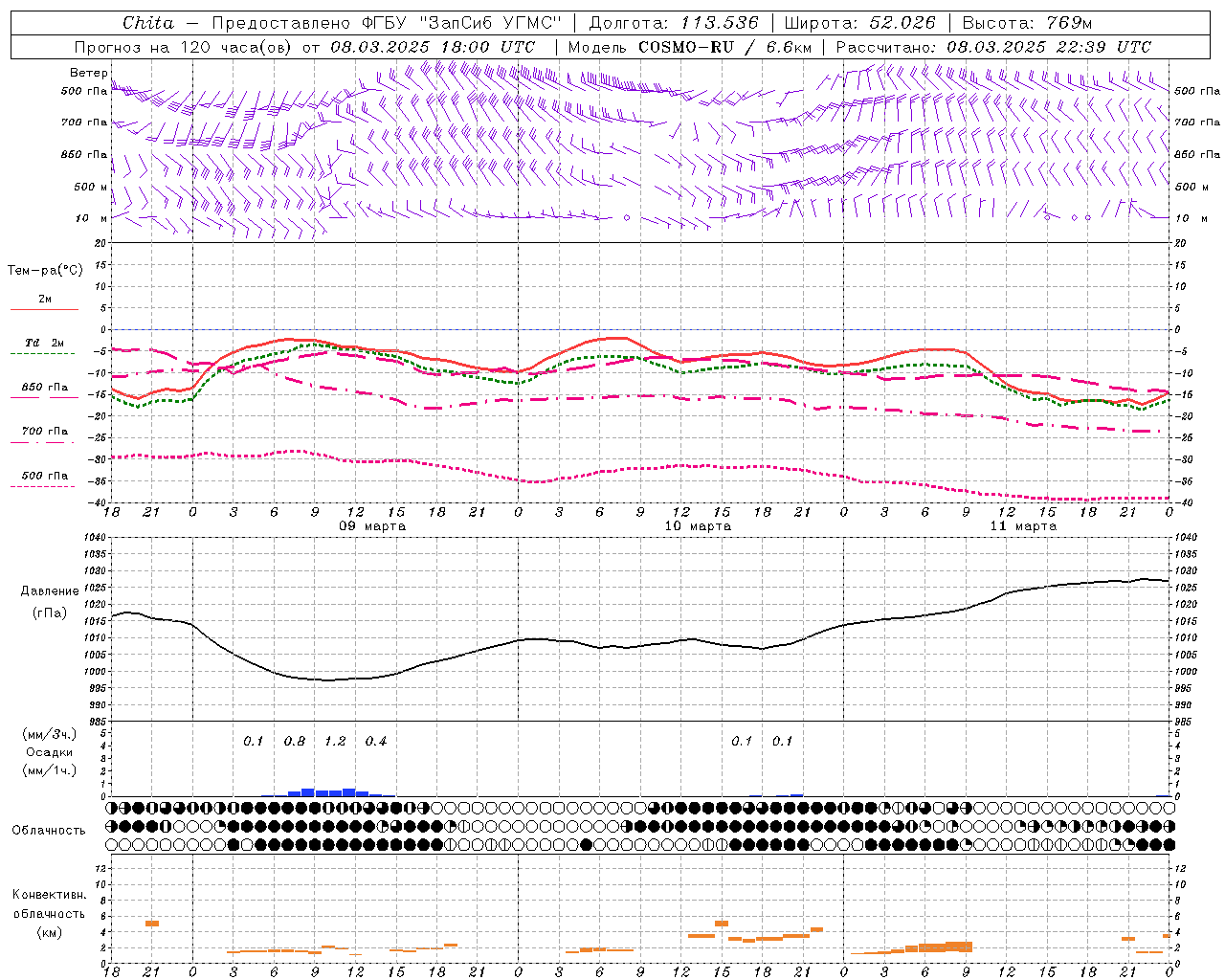This screenshot has width=1225, height=980.
Task: Select the "10 м" wind level label at left
Action: click(92, 218)
